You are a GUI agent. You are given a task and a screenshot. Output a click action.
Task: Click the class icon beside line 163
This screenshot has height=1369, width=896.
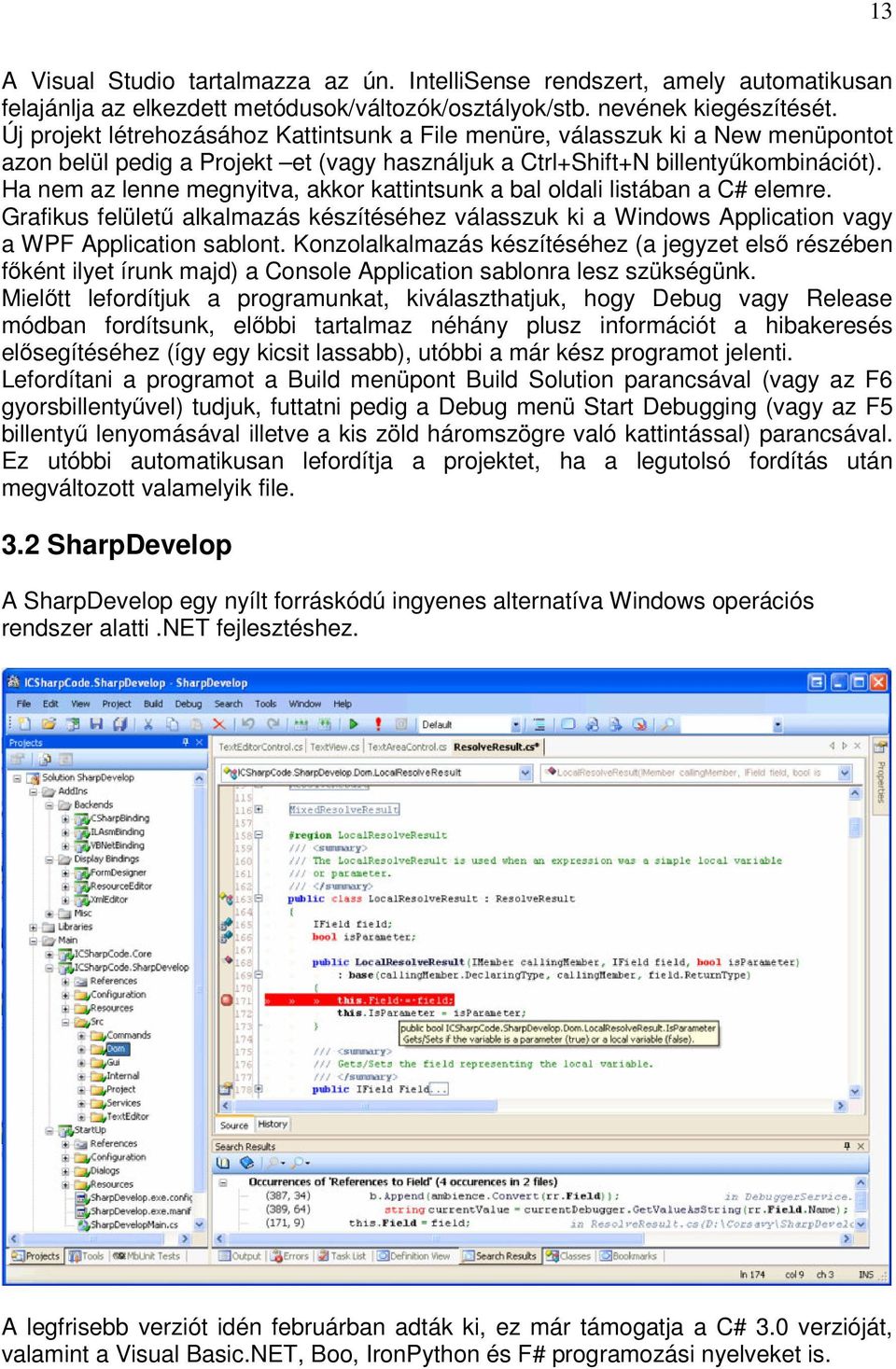pyautogui.click(x=226, y=899)
